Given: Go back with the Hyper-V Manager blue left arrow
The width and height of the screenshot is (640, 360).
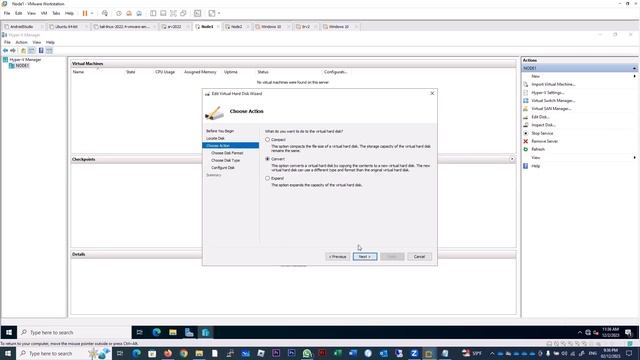Looking at the screenshot, I should click(5, 51).
